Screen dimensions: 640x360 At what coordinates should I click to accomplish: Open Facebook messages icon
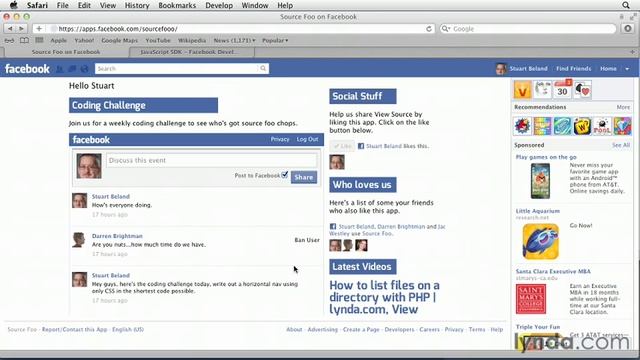coord(72,69)
